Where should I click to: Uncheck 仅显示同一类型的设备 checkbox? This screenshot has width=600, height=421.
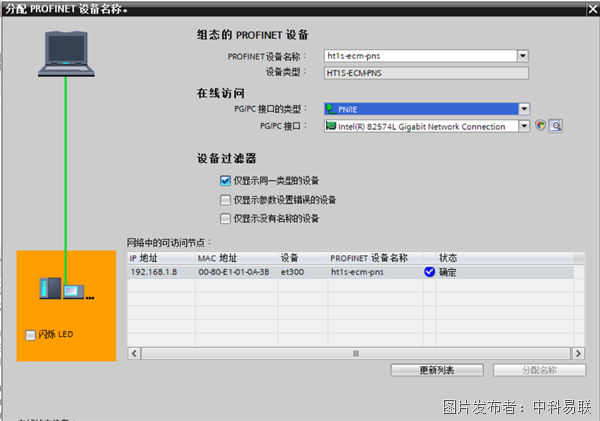[x=225, y=181]
